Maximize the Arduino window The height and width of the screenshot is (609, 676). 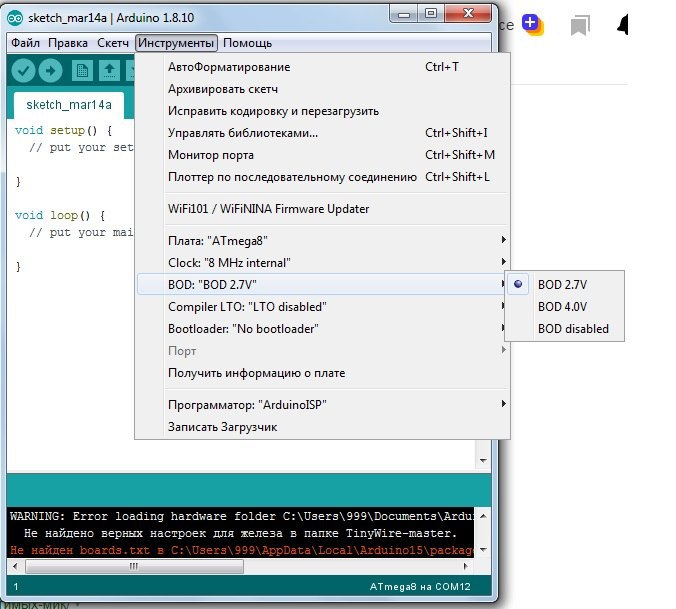point(431,14)
